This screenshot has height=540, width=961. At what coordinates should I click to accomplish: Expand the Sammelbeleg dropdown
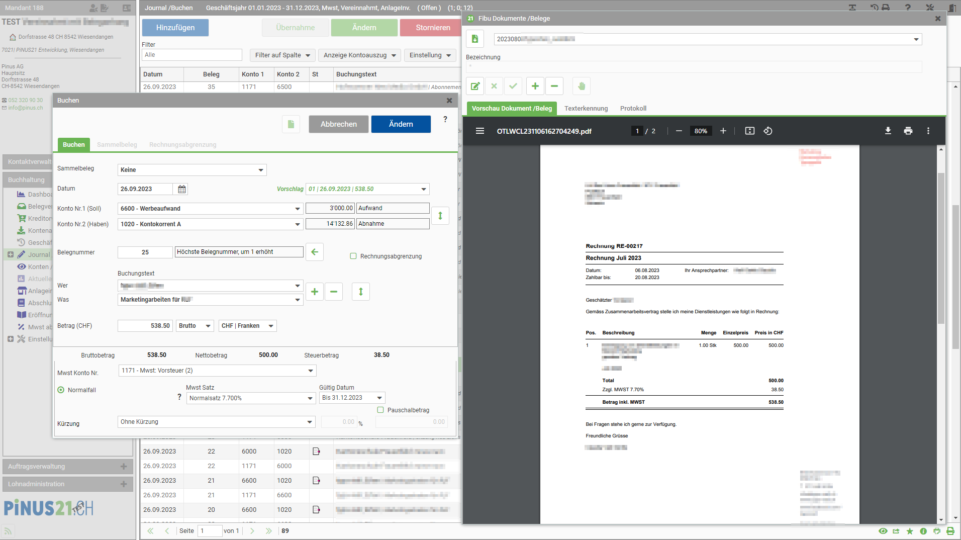pyautogui.click(x=192, y=170)
